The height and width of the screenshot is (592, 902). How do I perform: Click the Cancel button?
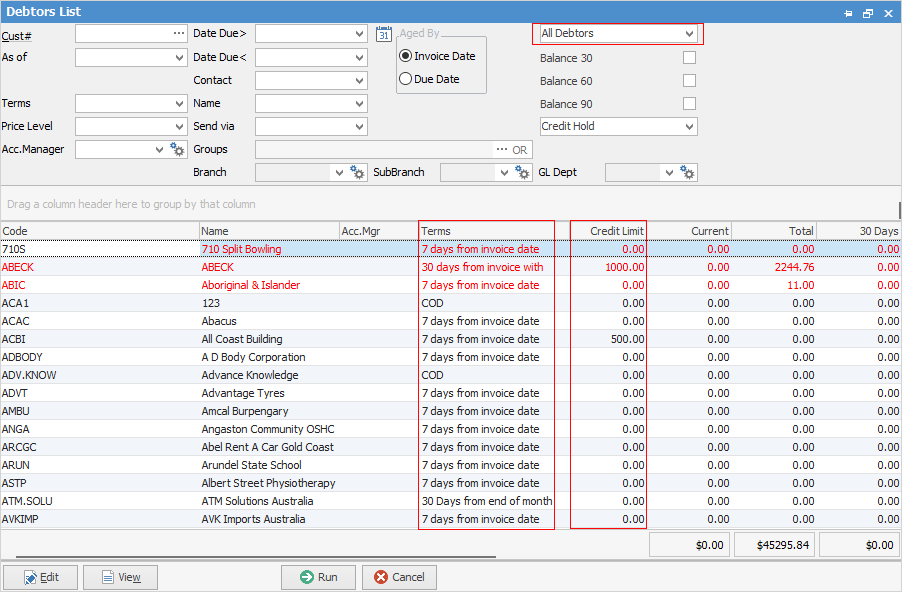(x=399, y=577)
